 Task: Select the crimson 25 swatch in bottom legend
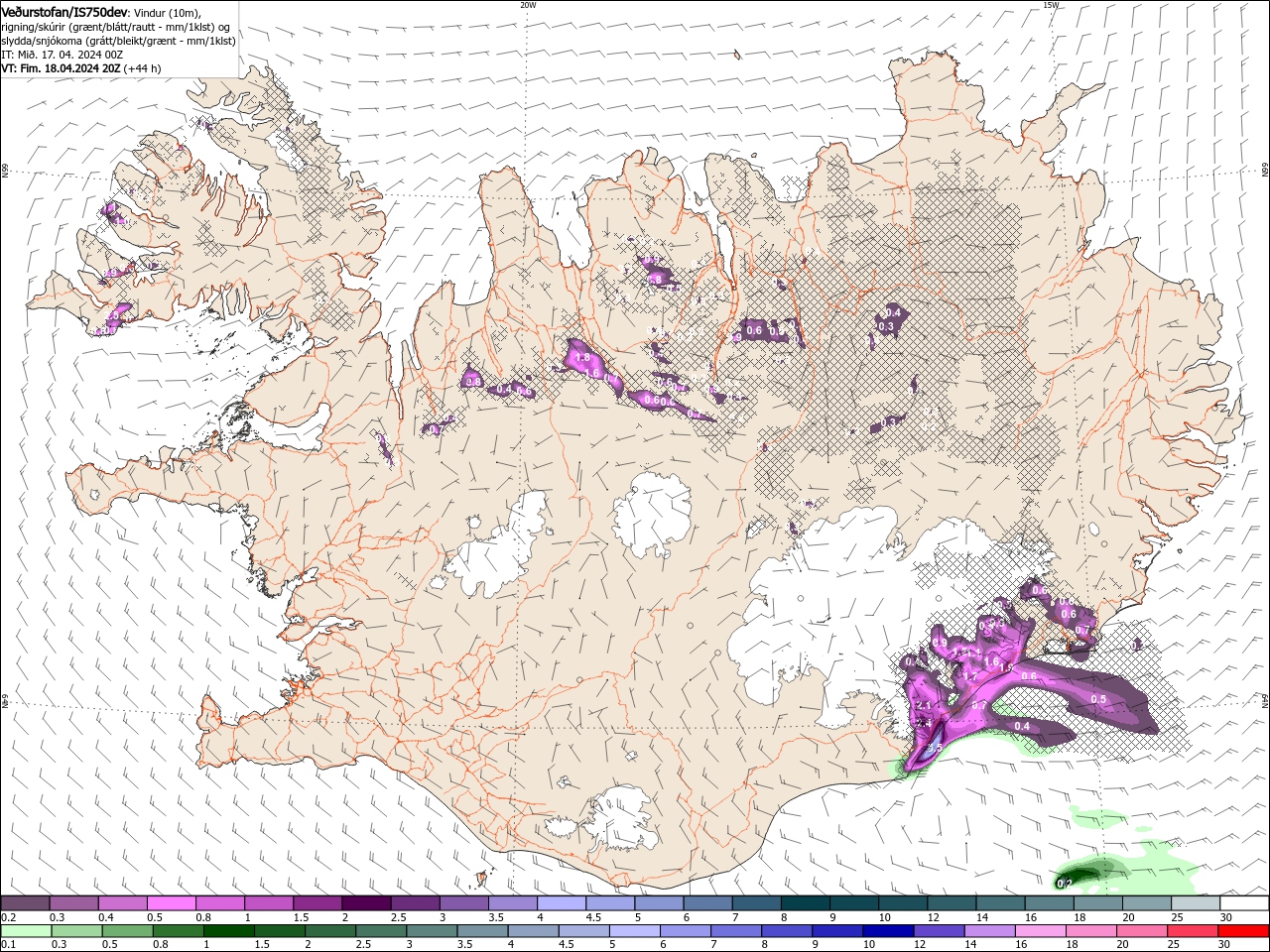click(x=1194, y=931)
